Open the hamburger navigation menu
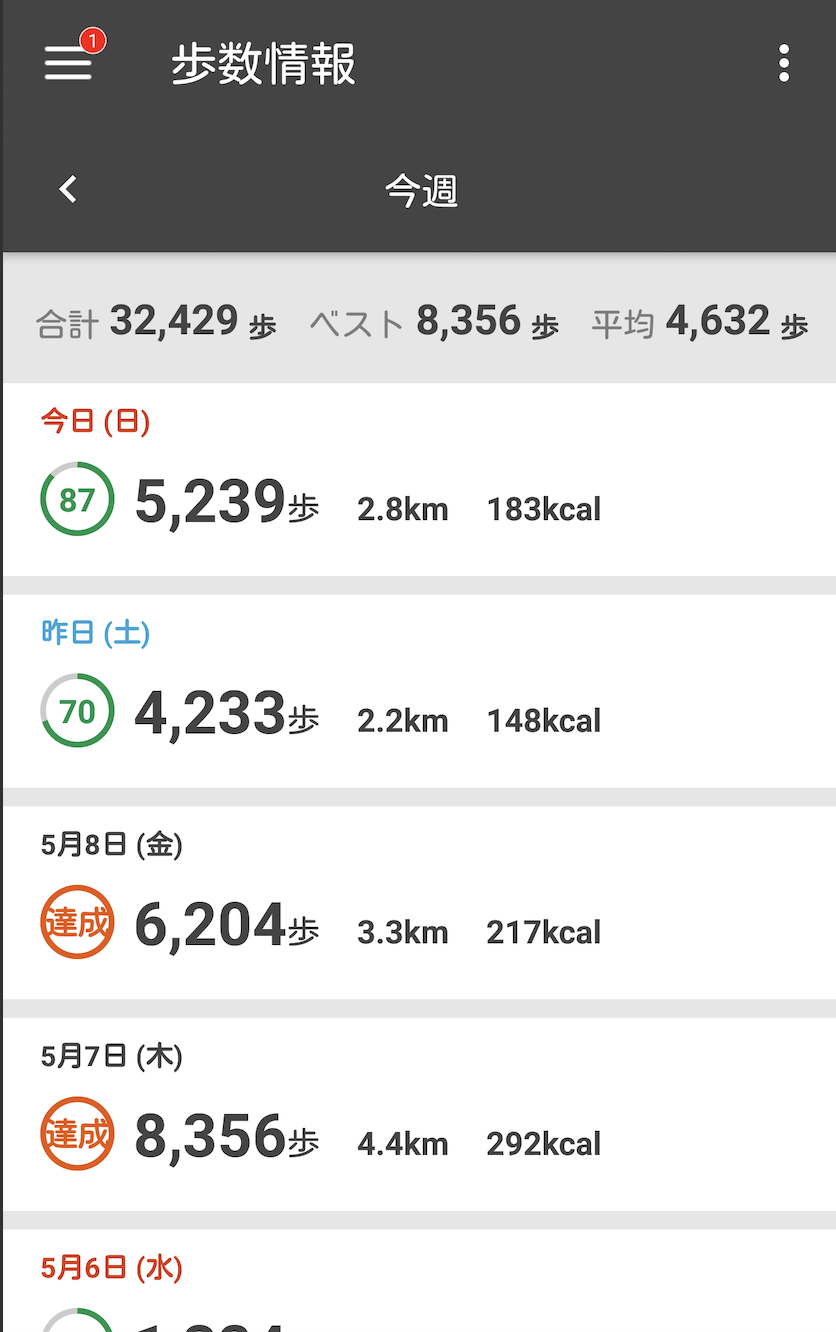This screenshot has height=1332, width=836. (x=68, y=64)
